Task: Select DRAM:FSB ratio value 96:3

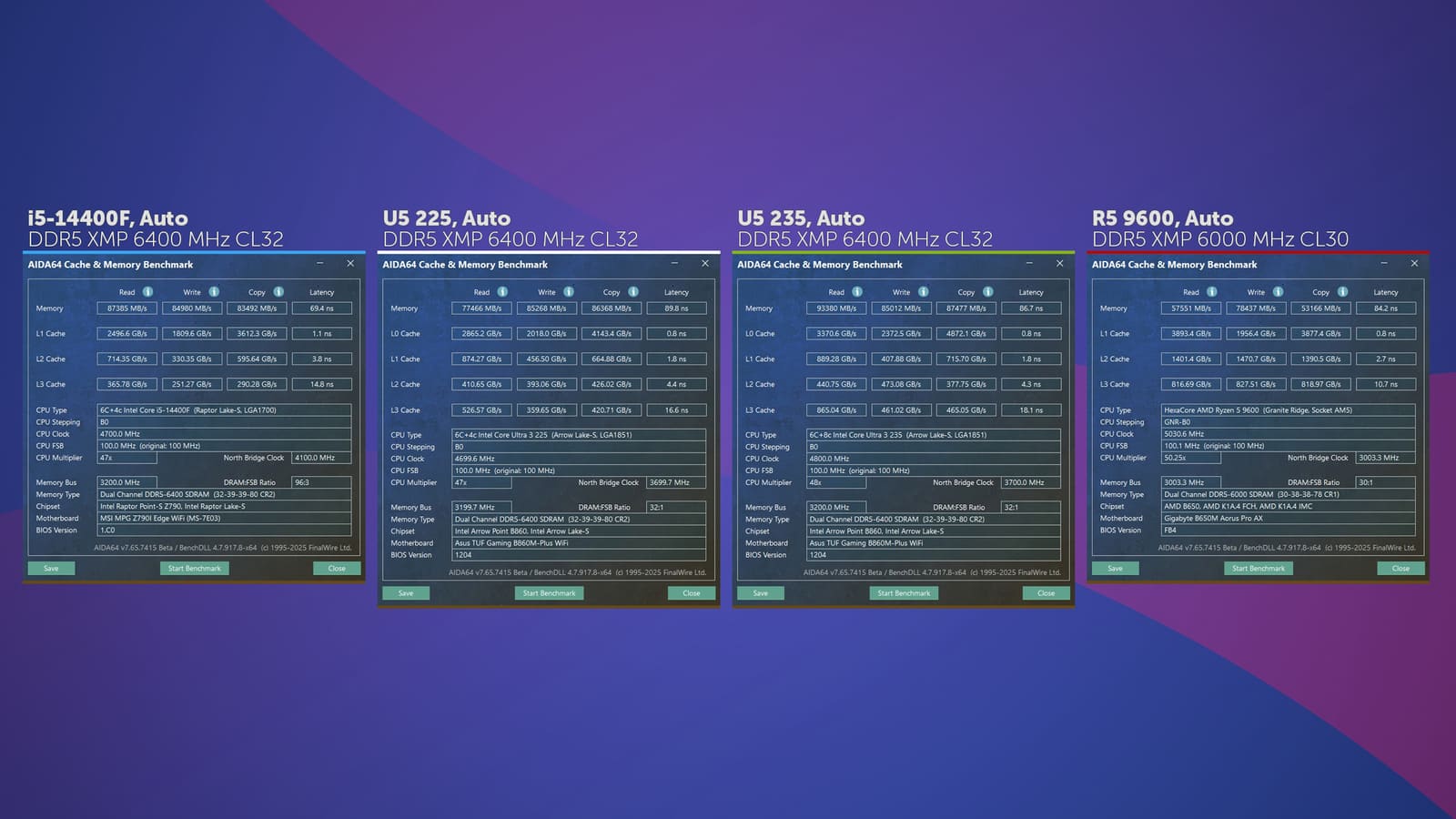Action: [321, 482]
